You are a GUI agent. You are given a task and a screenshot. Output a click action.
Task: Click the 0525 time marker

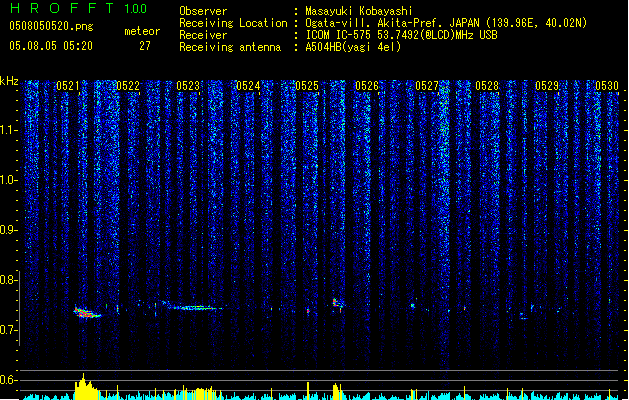click(x=307, y=86)
